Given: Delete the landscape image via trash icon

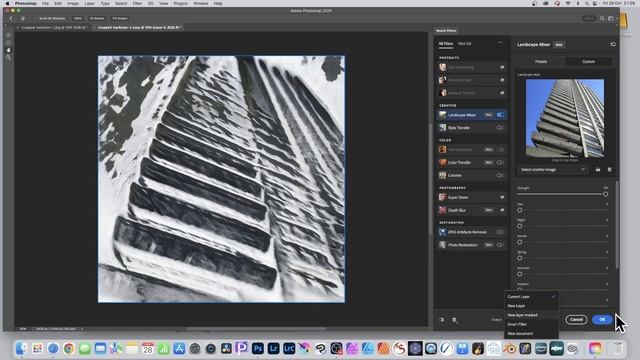Looking at the screenshot, I should [x=610, y=169].
